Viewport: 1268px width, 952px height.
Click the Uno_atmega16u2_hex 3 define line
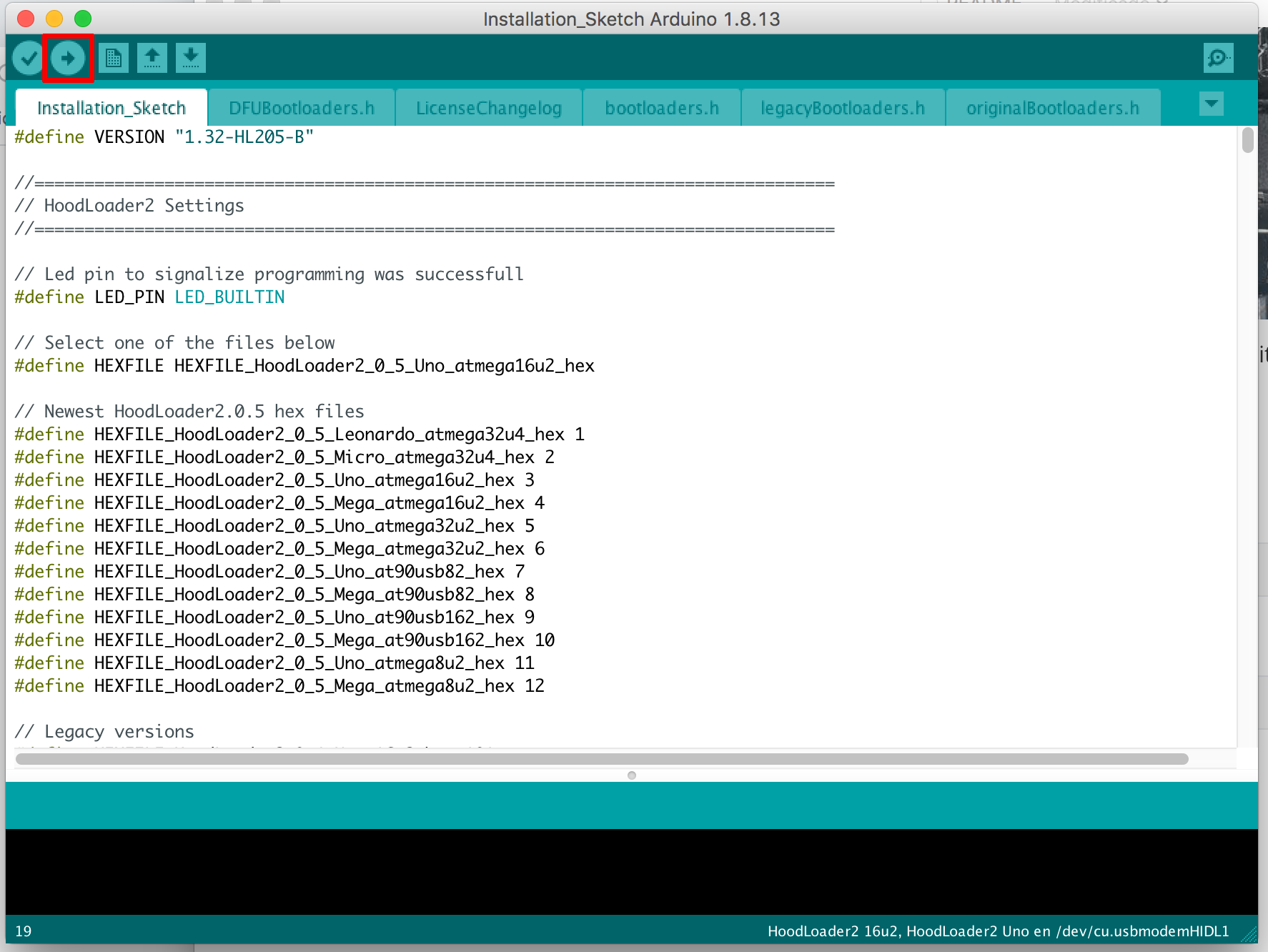(x=274, y=480)
